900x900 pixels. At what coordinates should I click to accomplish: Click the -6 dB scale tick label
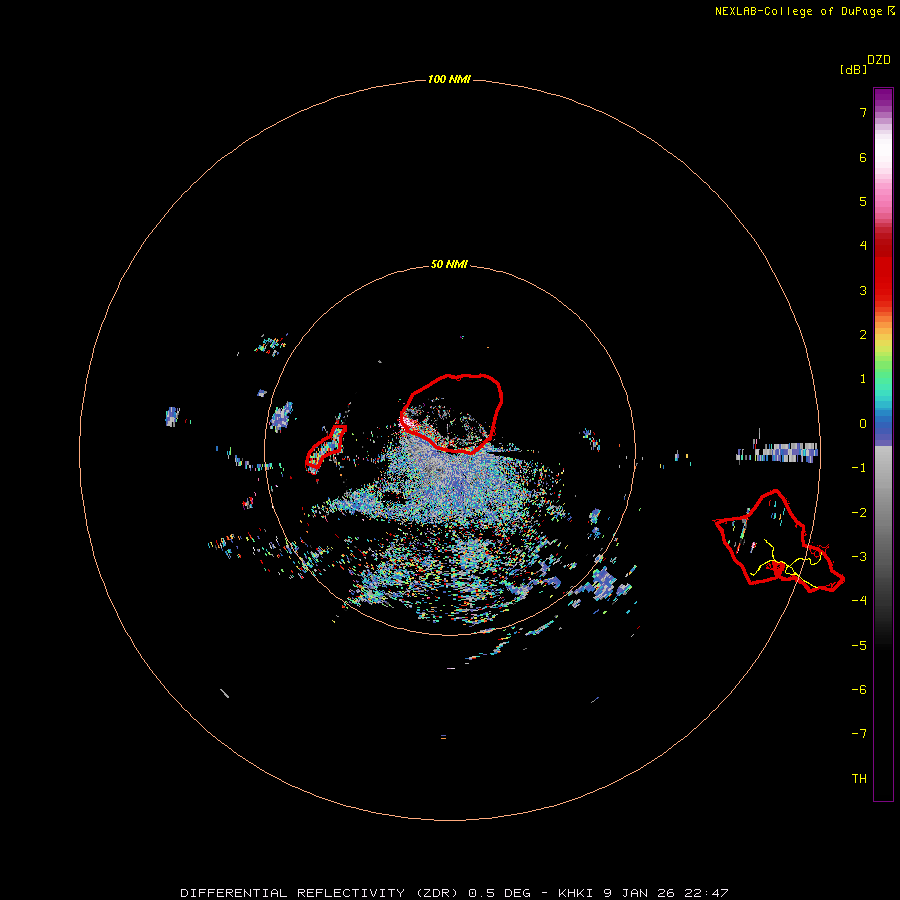tap(859, 690)
